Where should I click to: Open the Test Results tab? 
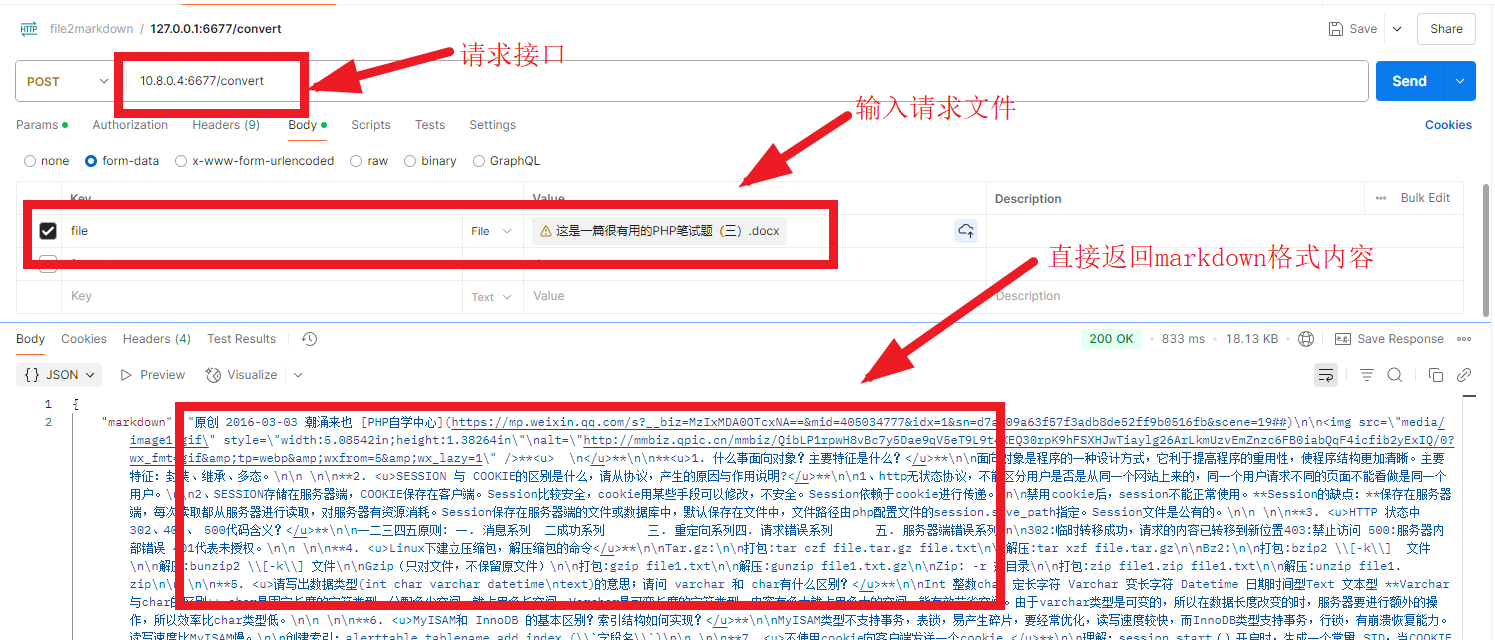(241, 339)
